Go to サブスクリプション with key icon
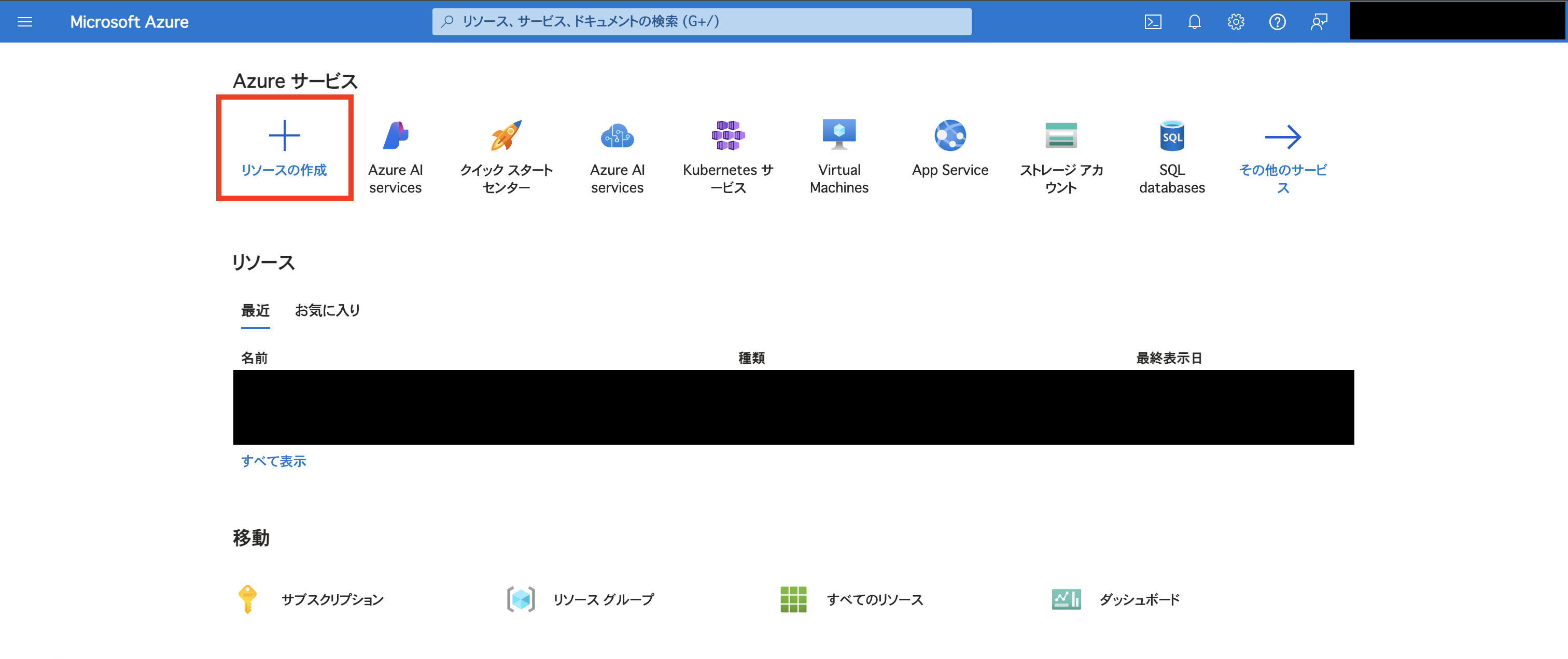The image size is (1568, 659). pos(332,599)
